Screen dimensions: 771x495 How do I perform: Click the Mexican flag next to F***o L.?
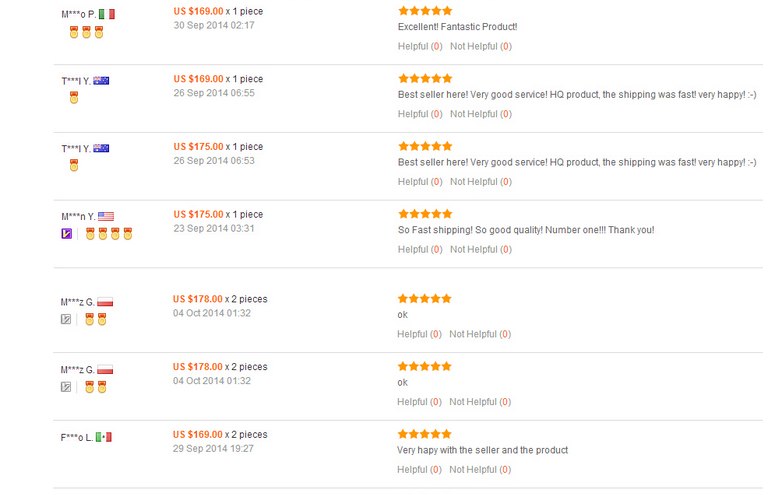104,437
